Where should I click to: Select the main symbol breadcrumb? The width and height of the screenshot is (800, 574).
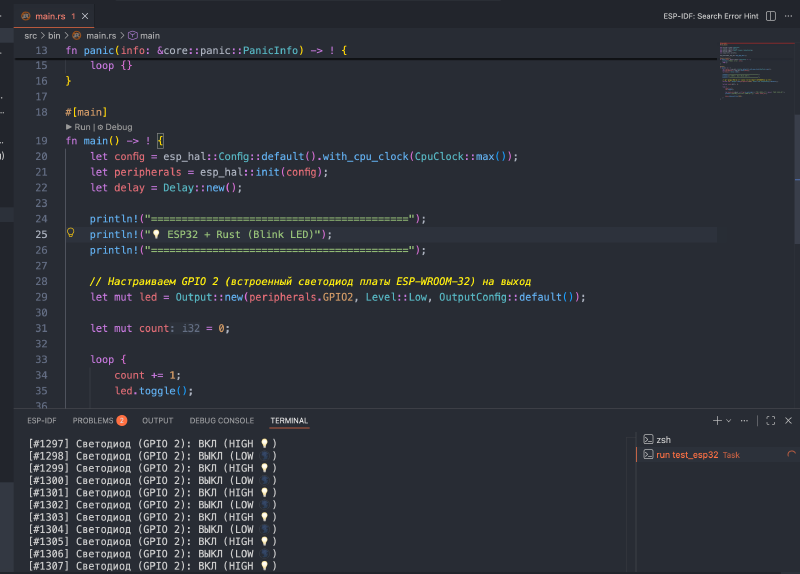point(149,36)
